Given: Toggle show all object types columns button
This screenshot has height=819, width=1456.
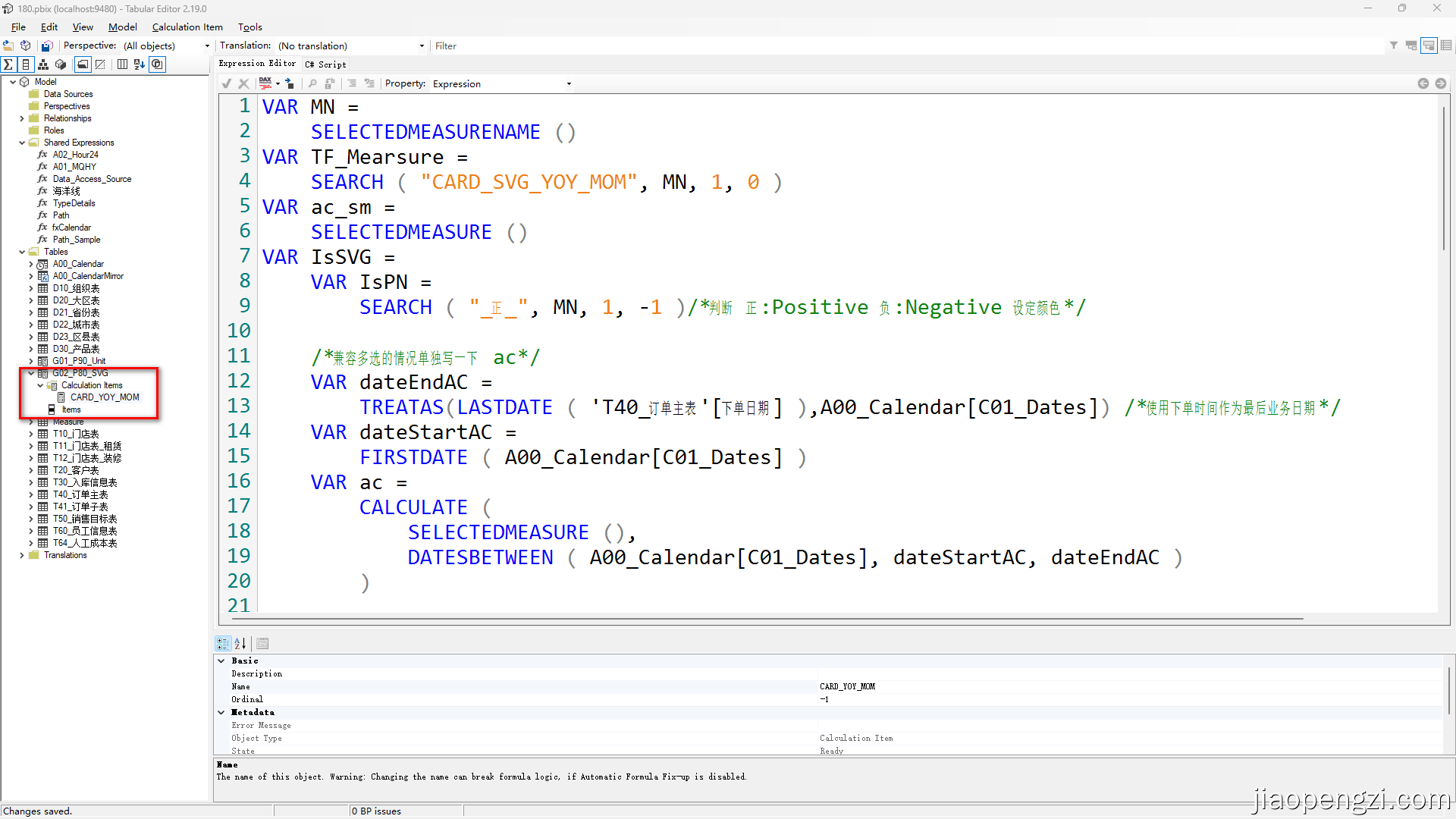Looking at the screenshot, I should tap(122, 64).
